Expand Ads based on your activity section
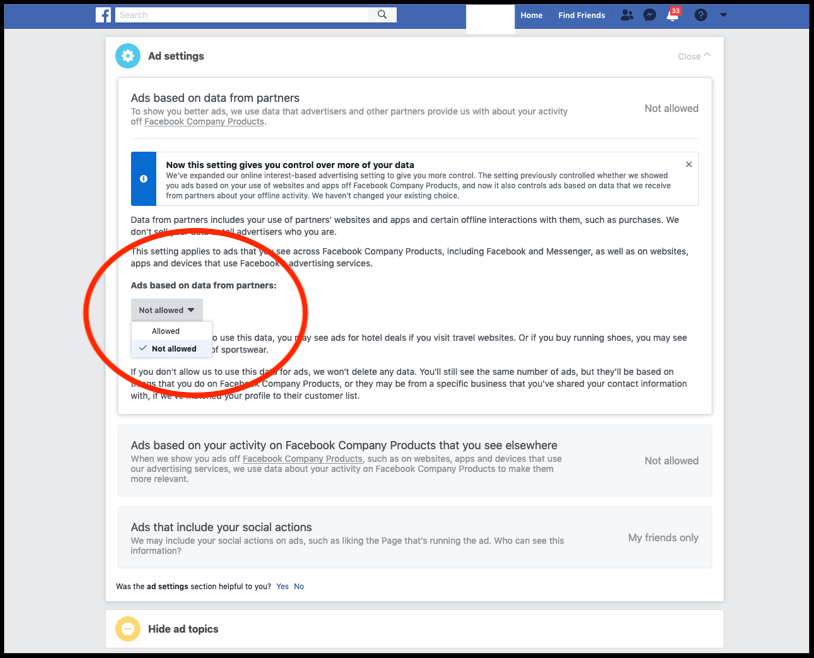The image size is (814, 658). (x=415, y=461)
